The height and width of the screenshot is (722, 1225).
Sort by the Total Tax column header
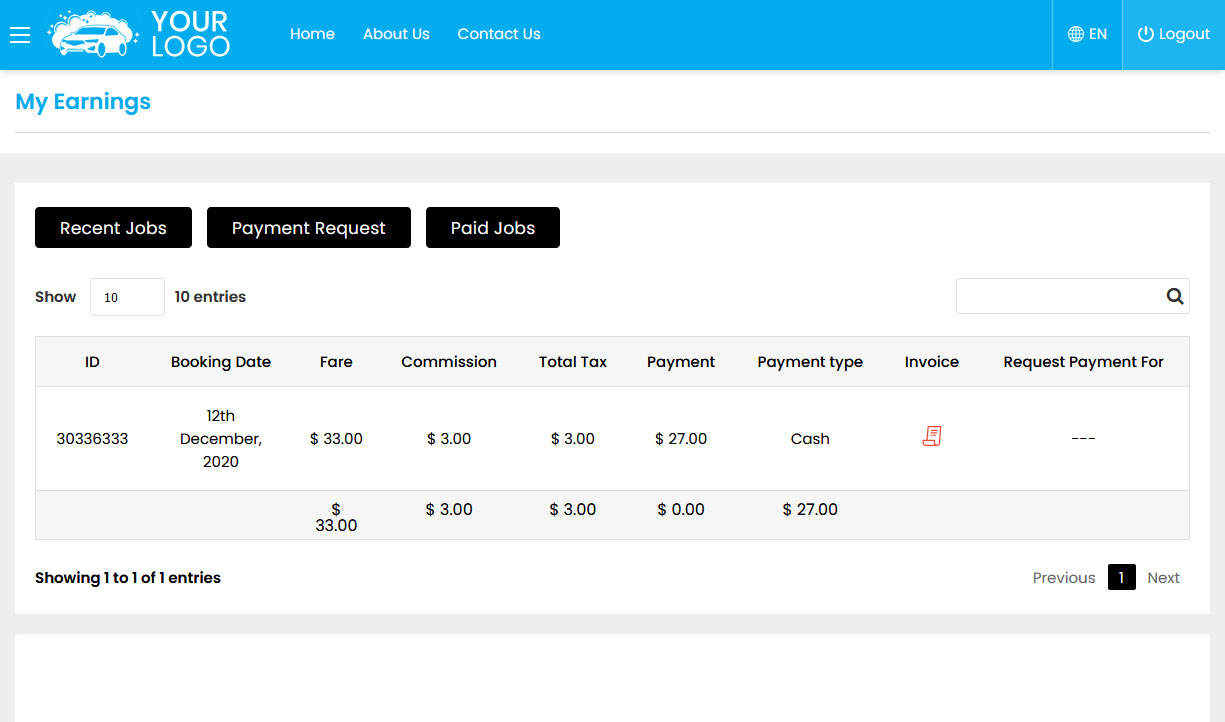[573, 362]
